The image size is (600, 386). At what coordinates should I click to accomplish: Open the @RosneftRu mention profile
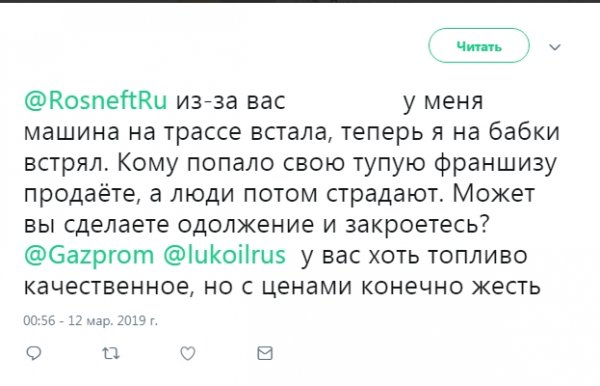click(x=95, y=101)
